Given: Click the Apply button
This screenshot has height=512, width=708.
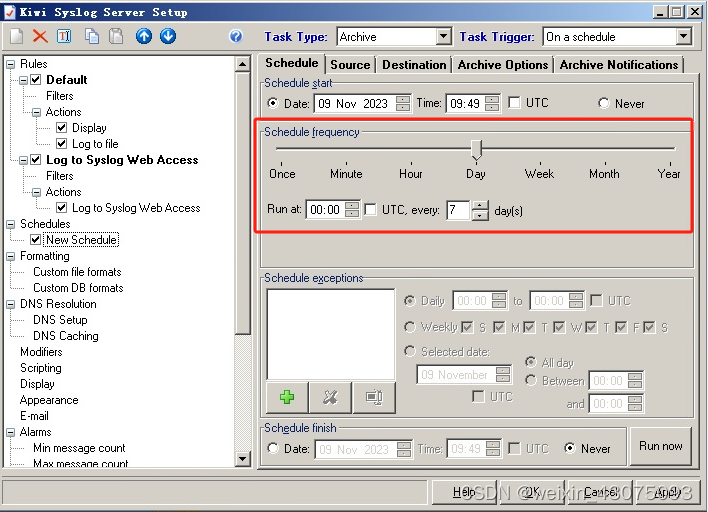Looking at the screenshot, I should pos(667,492).
